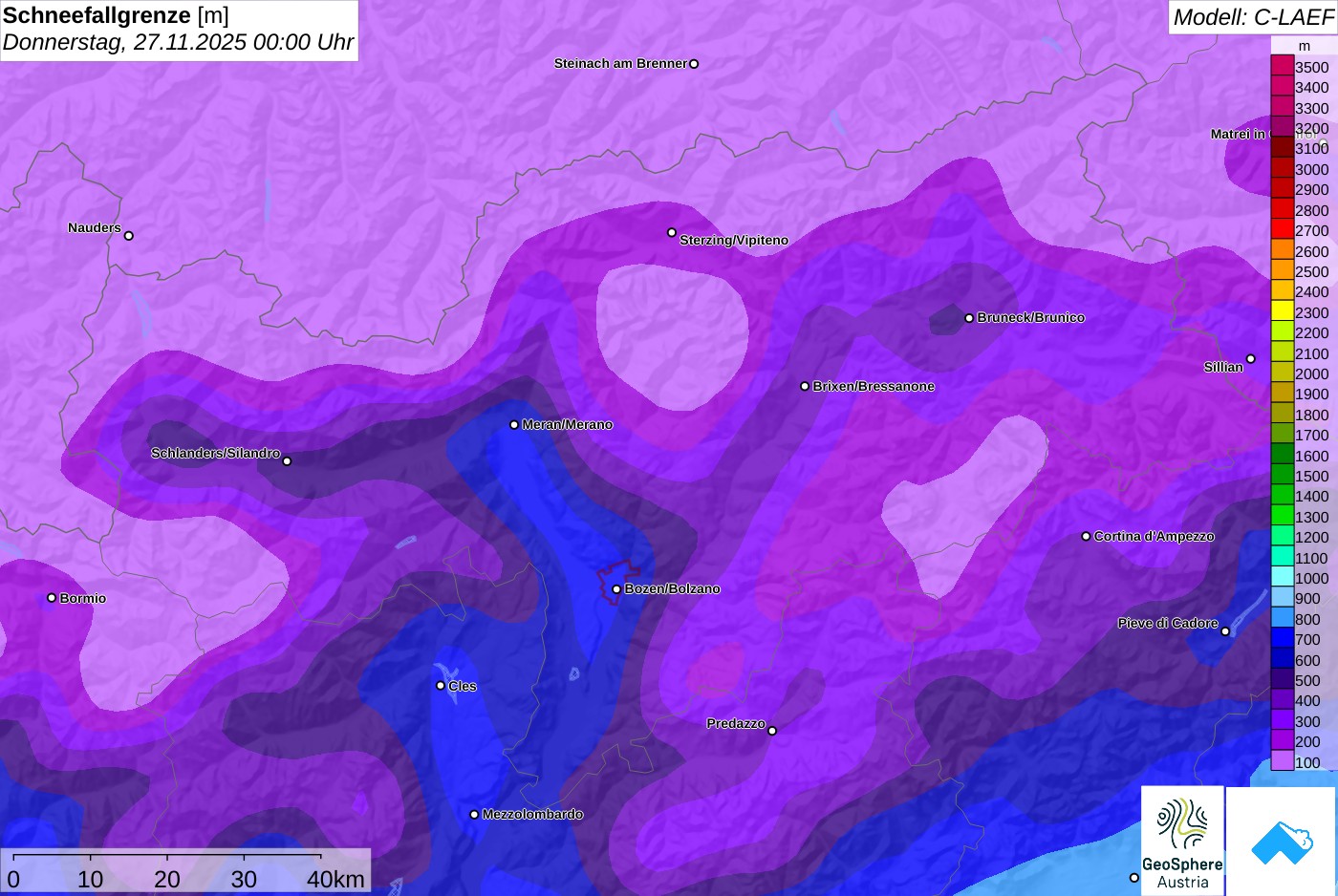This screenshot has width=1338, height=896.
Task: Click the Mezzolombardo marker dot
Action: coord(474,815)
